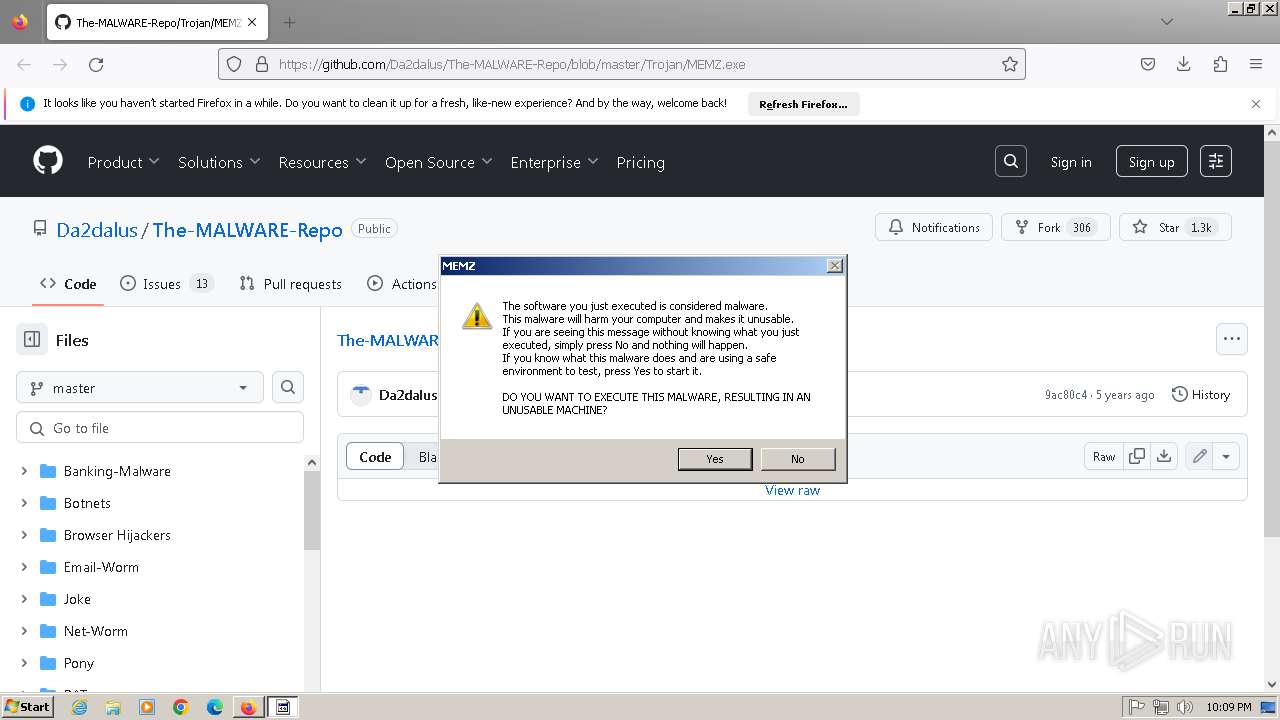Click Notifications button
Screen dimensions: 1280x720
[934, 227]
